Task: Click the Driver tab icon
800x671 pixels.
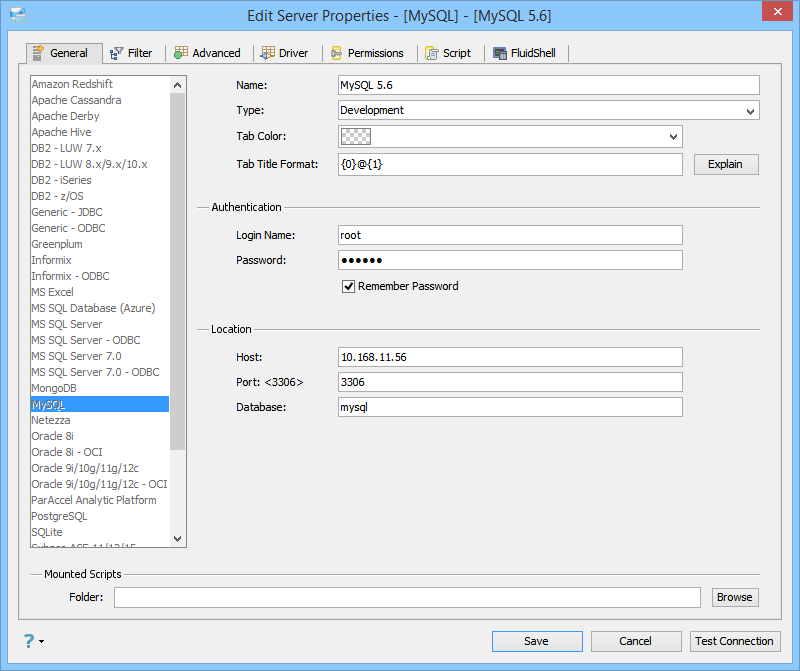Action: click(267, 53)
